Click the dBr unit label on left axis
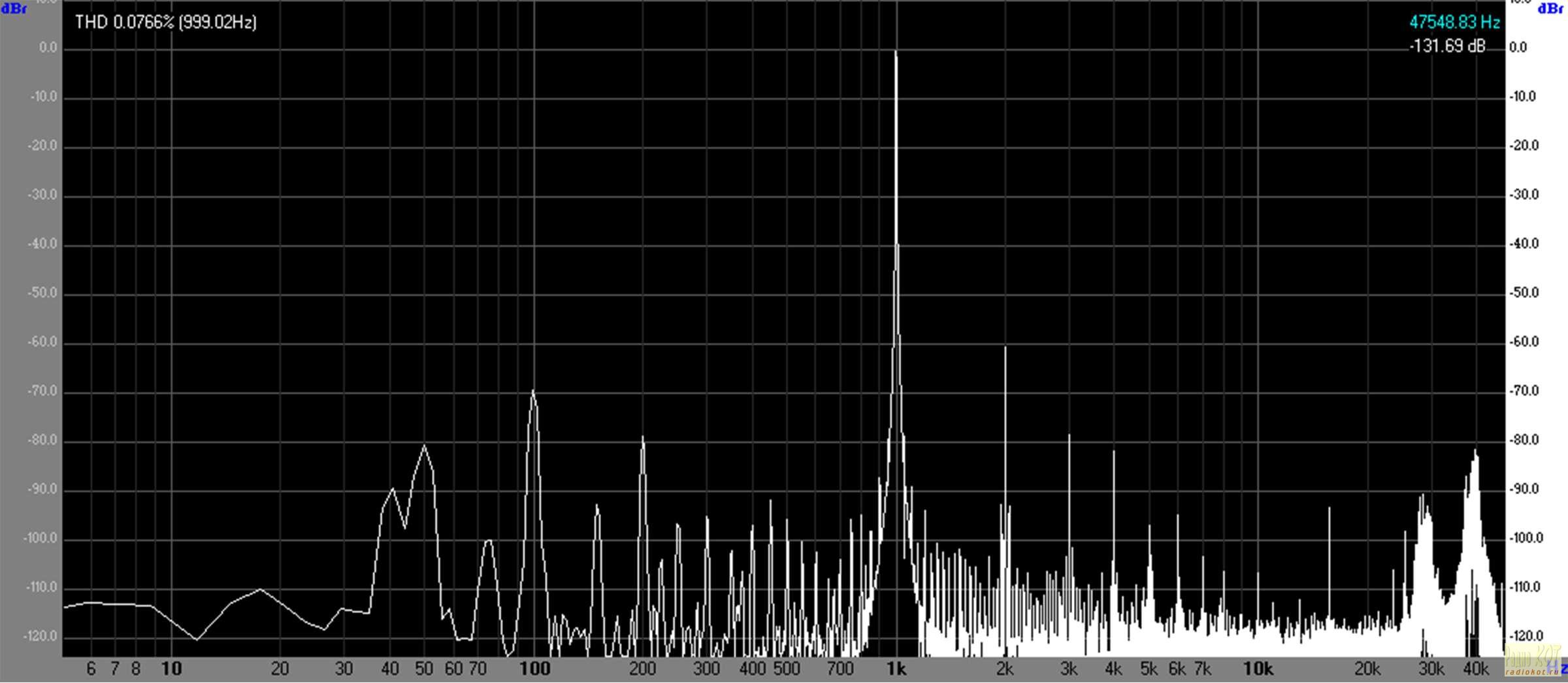Viewport: 1568px width, 683px height. [14, 9]
